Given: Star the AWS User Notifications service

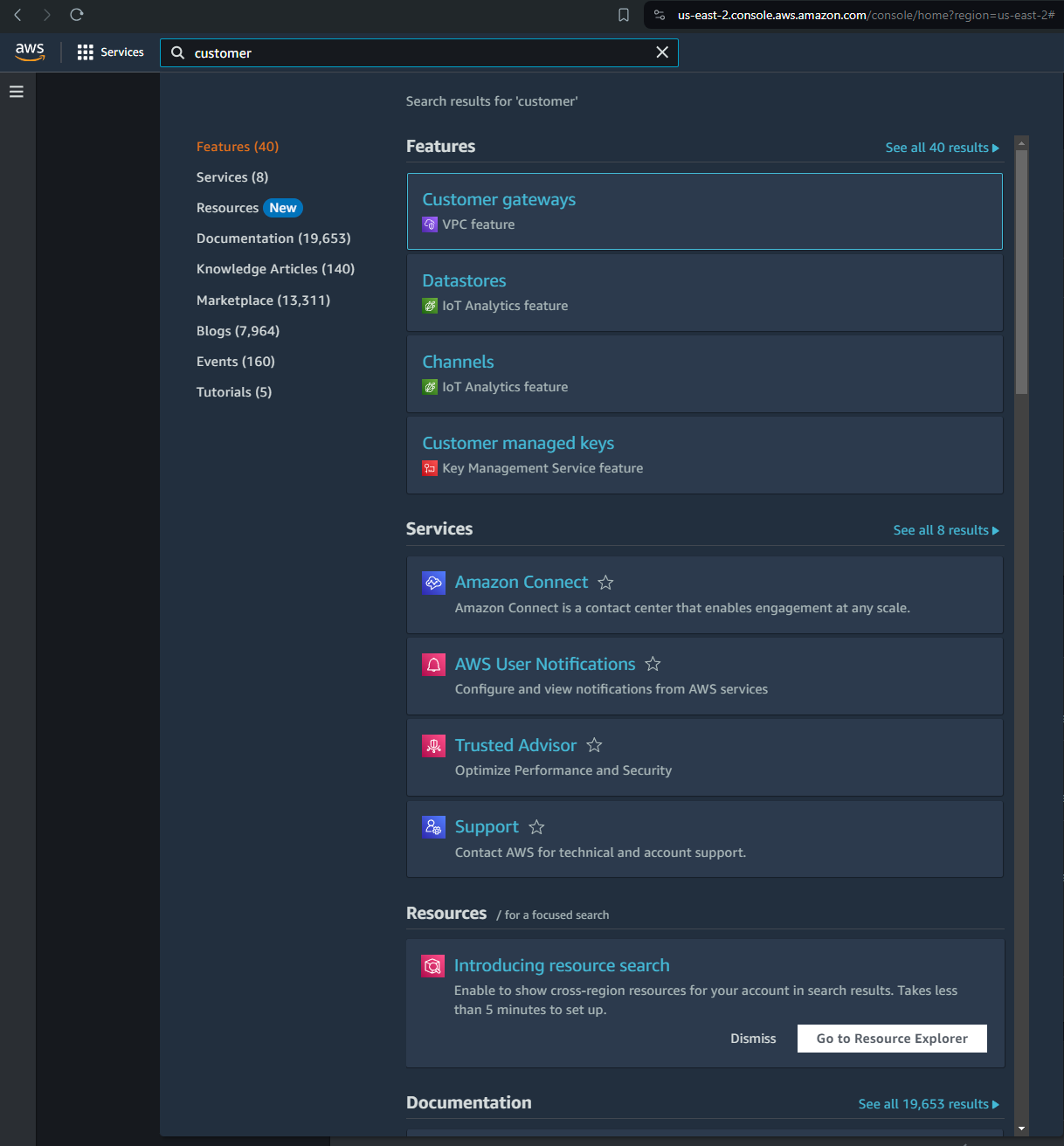Looking at the screenshot, I should pos(653,665).
